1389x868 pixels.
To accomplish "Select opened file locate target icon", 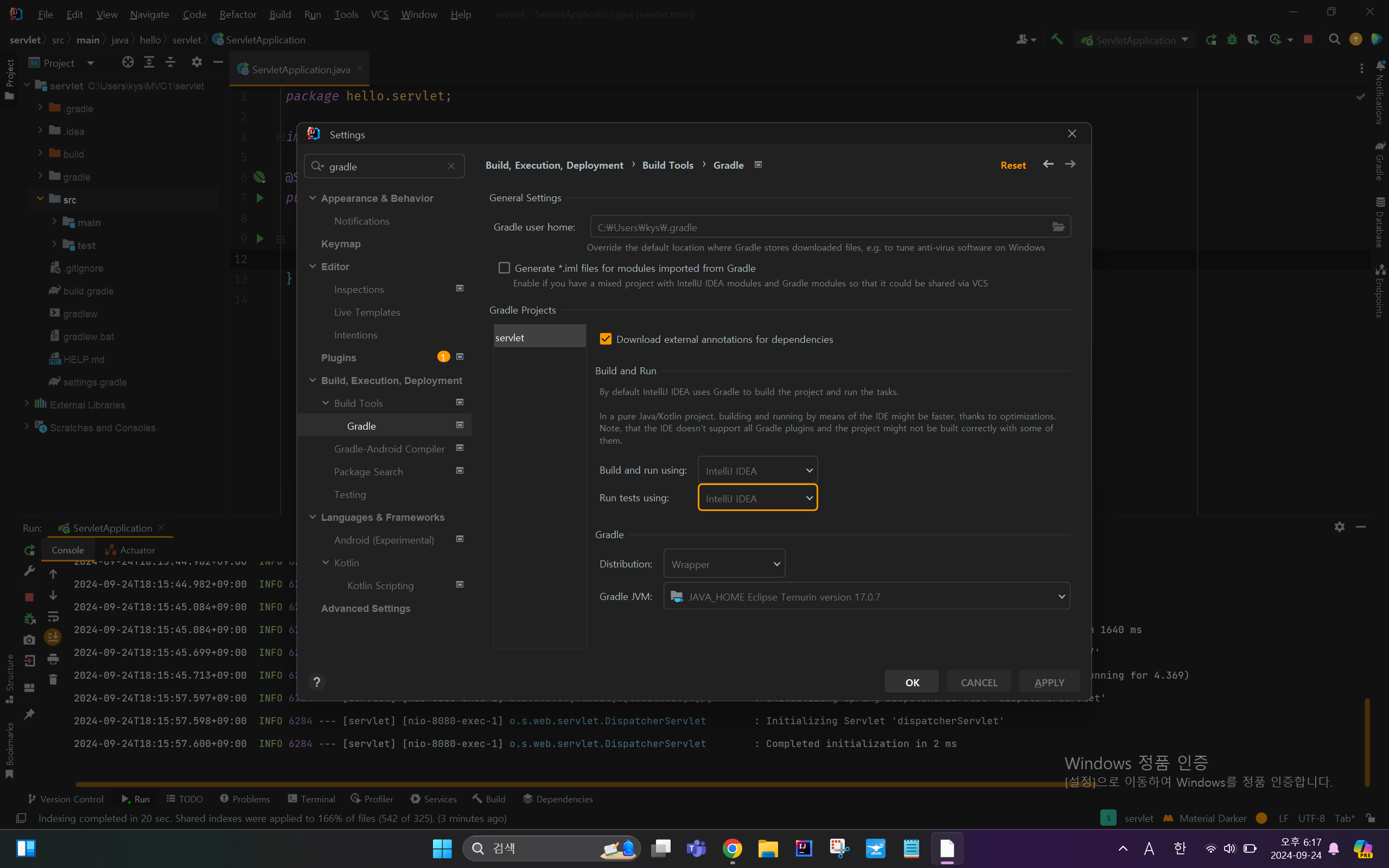I will 128,62.
